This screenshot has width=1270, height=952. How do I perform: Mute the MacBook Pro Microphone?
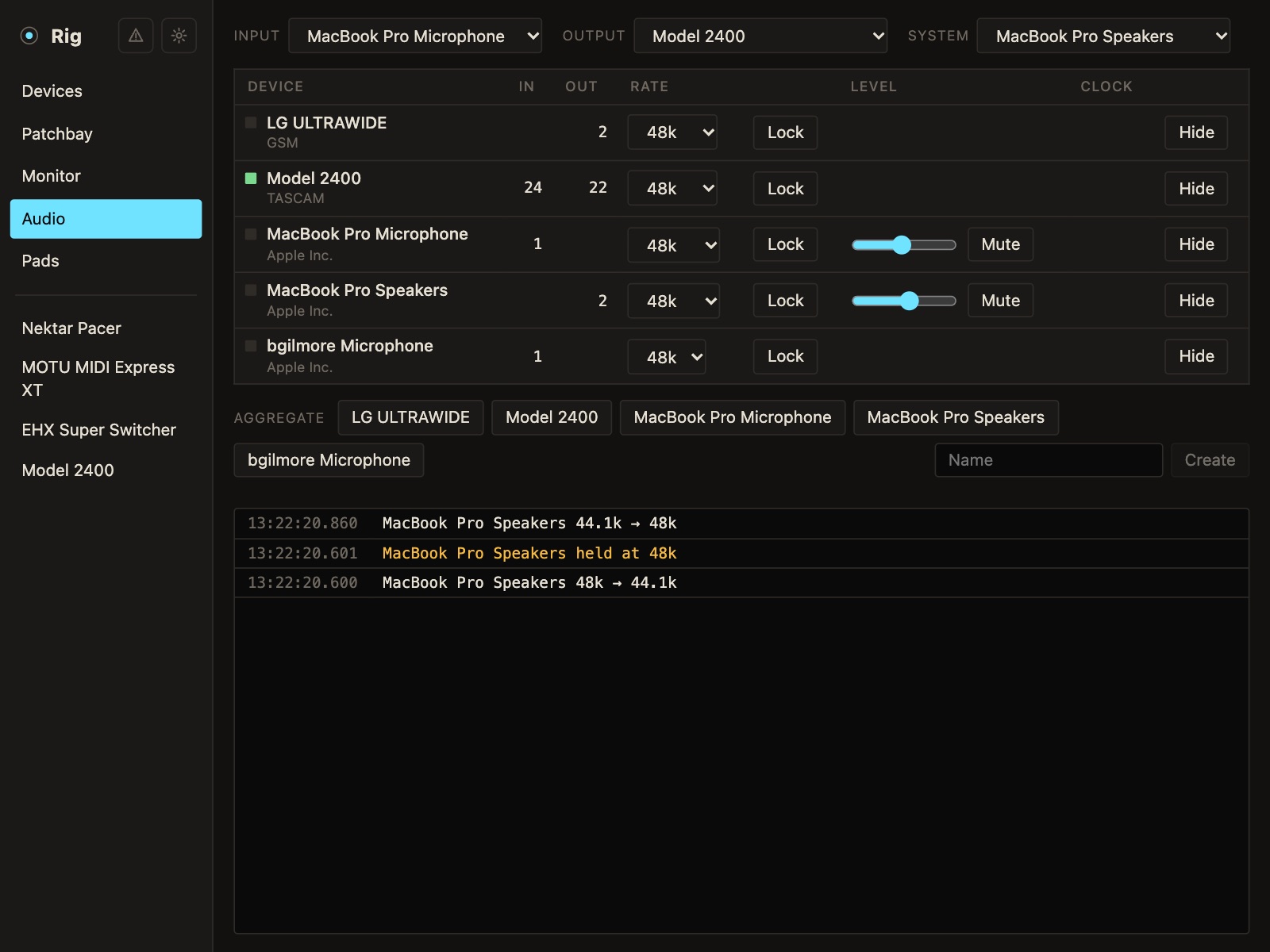(1000, 244)
